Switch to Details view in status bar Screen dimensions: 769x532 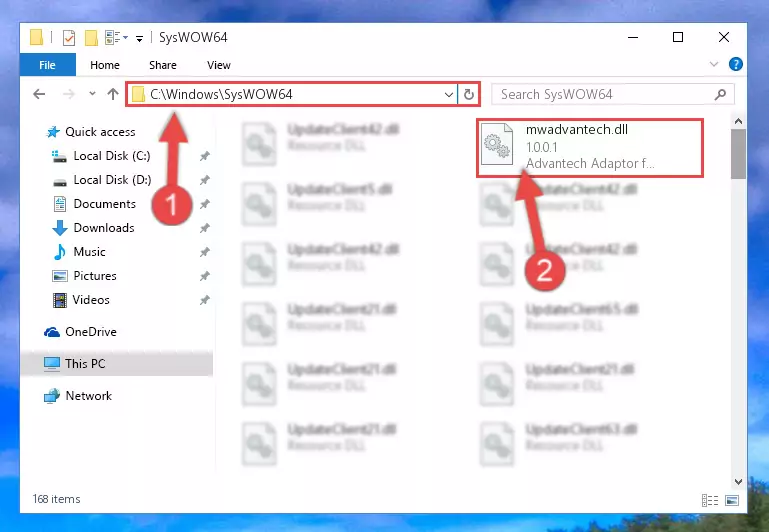[710, 500]
